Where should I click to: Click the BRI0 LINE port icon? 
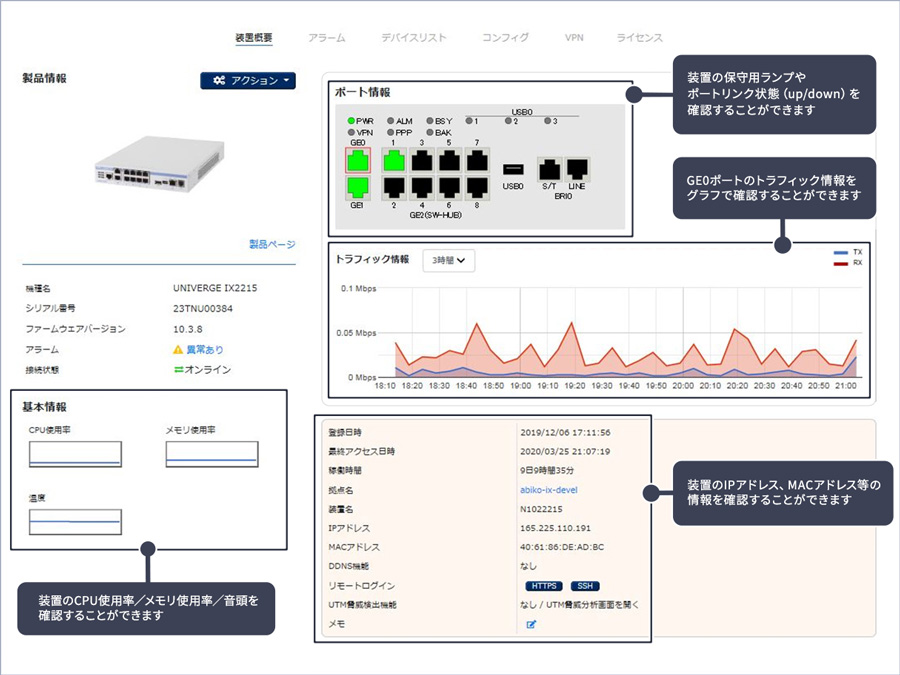[x=577, y=169]
